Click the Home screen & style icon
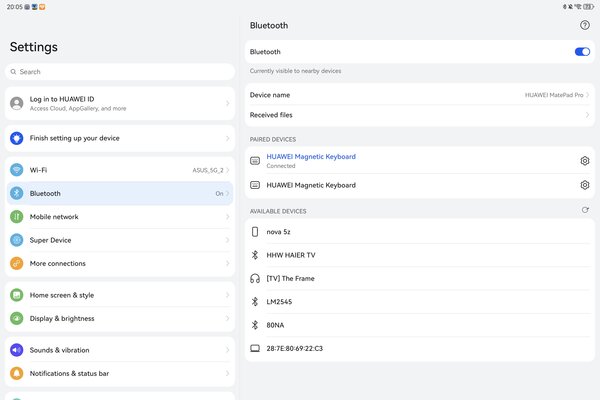Screen dimensions: 600x400 16,295
